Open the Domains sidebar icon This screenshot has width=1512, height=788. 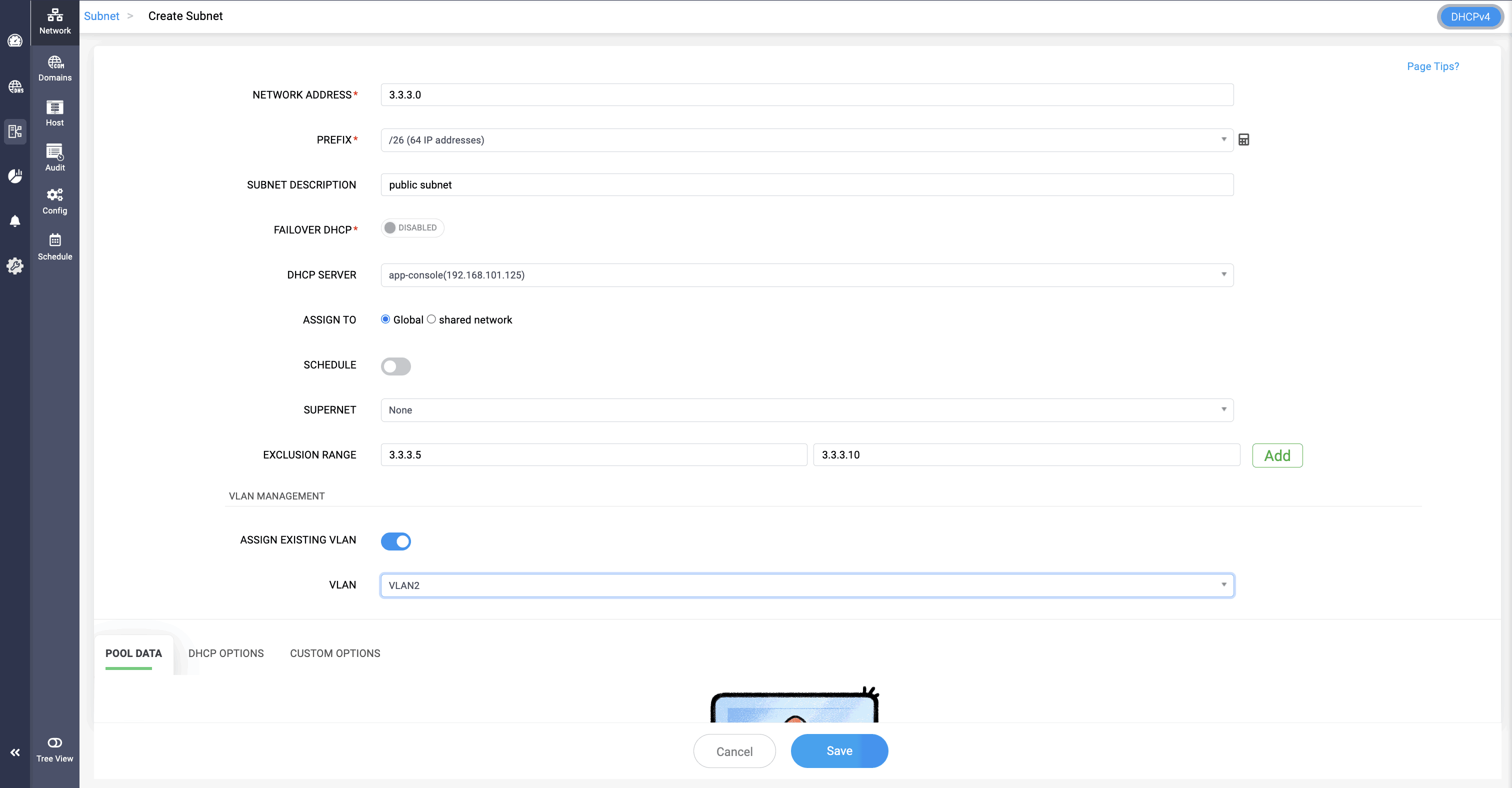click(54, 68)
